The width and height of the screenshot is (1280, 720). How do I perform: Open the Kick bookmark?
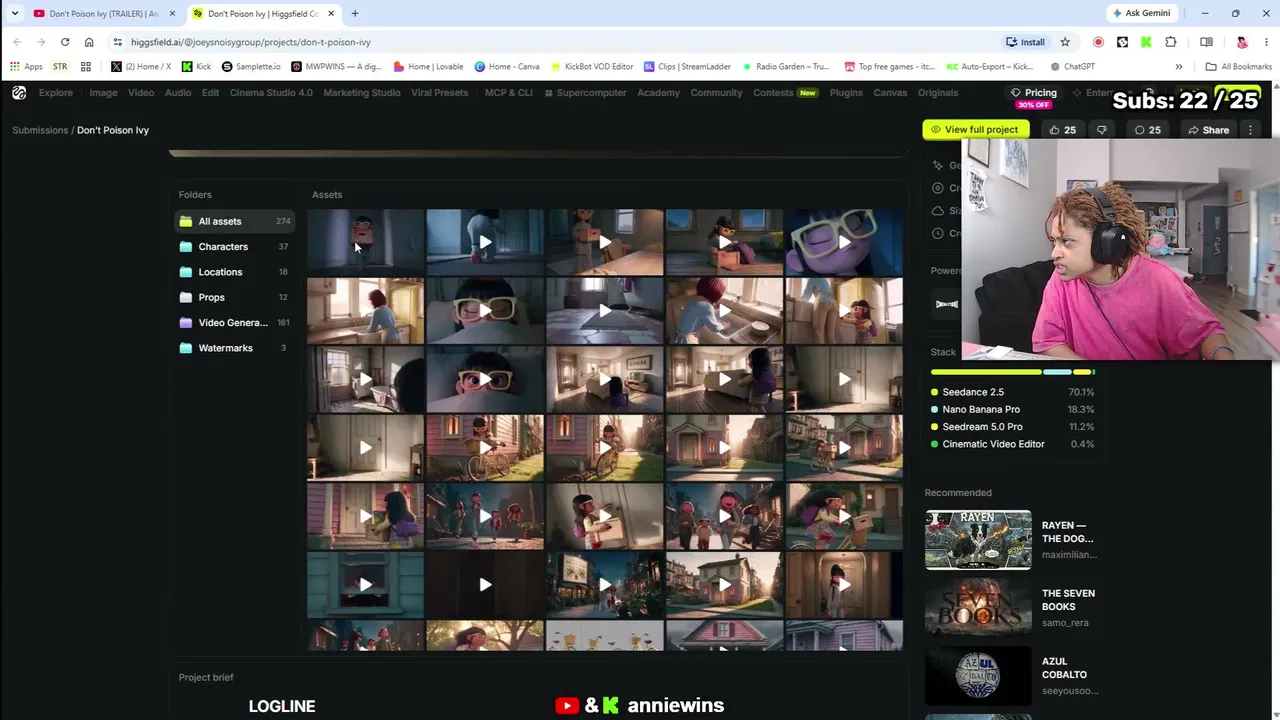pyautogui.click(x=197, y=67)
